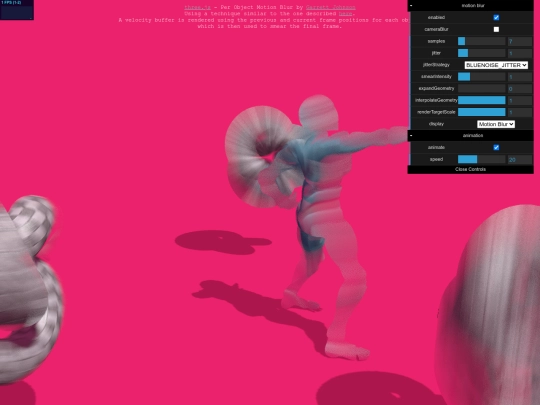This screenshot has height=405, width=540.
Task: Click the renderTargetScale value field
Action: click(520, 112)
